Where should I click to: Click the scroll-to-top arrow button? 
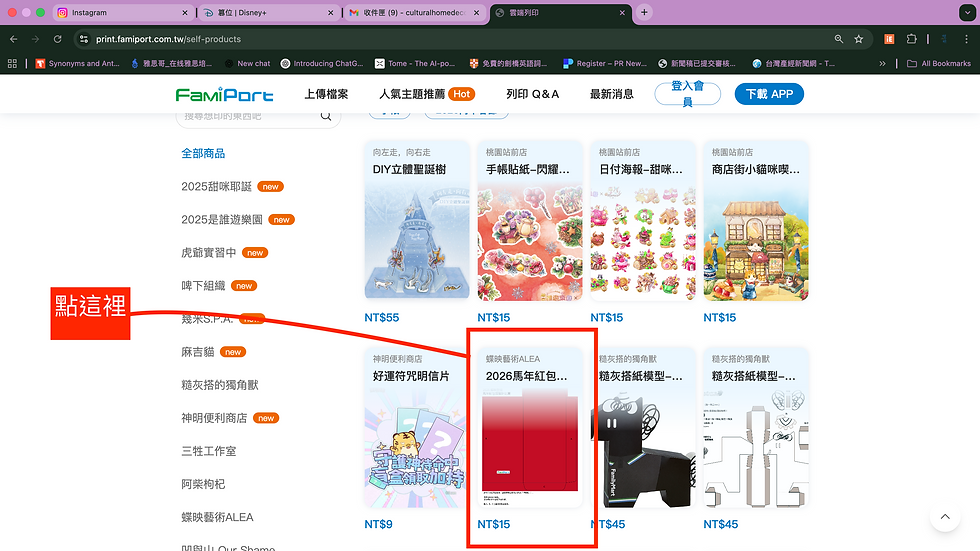pos(945,517)
